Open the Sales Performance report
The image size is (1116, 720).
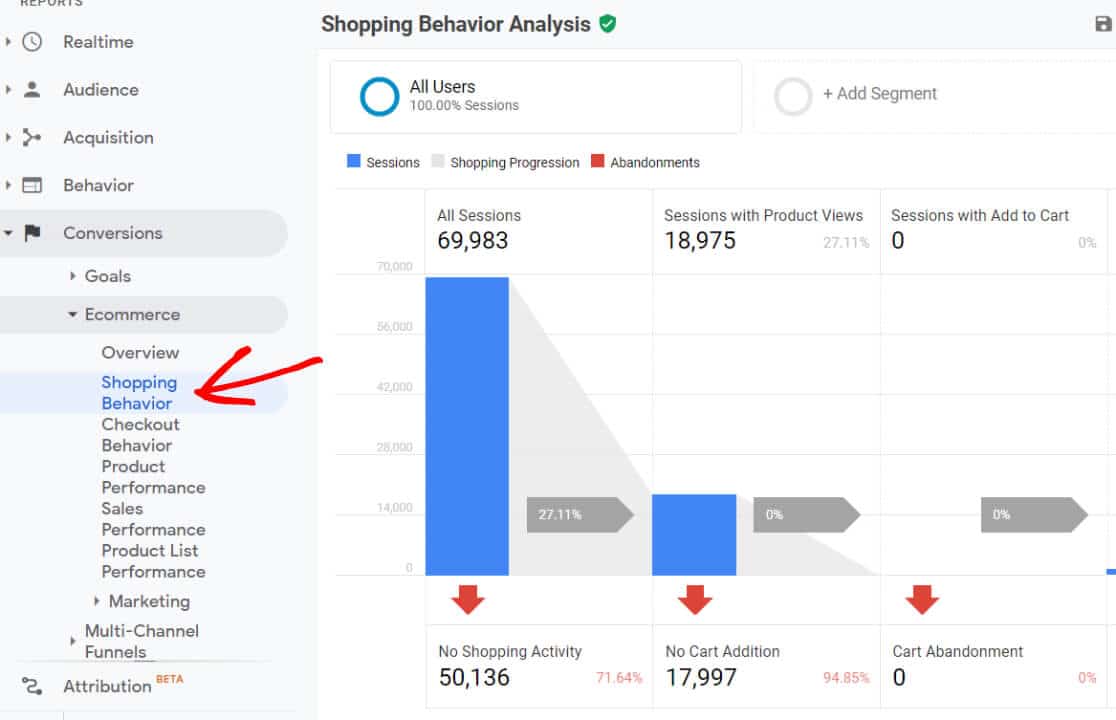153,519
